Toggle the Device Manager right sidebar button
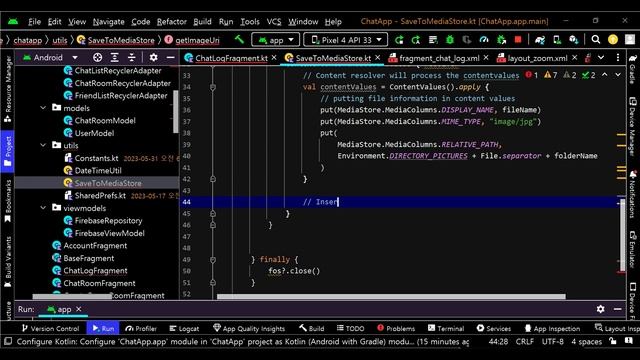The height and width of the screenshot is (360, 640). (x=632, y=127)
